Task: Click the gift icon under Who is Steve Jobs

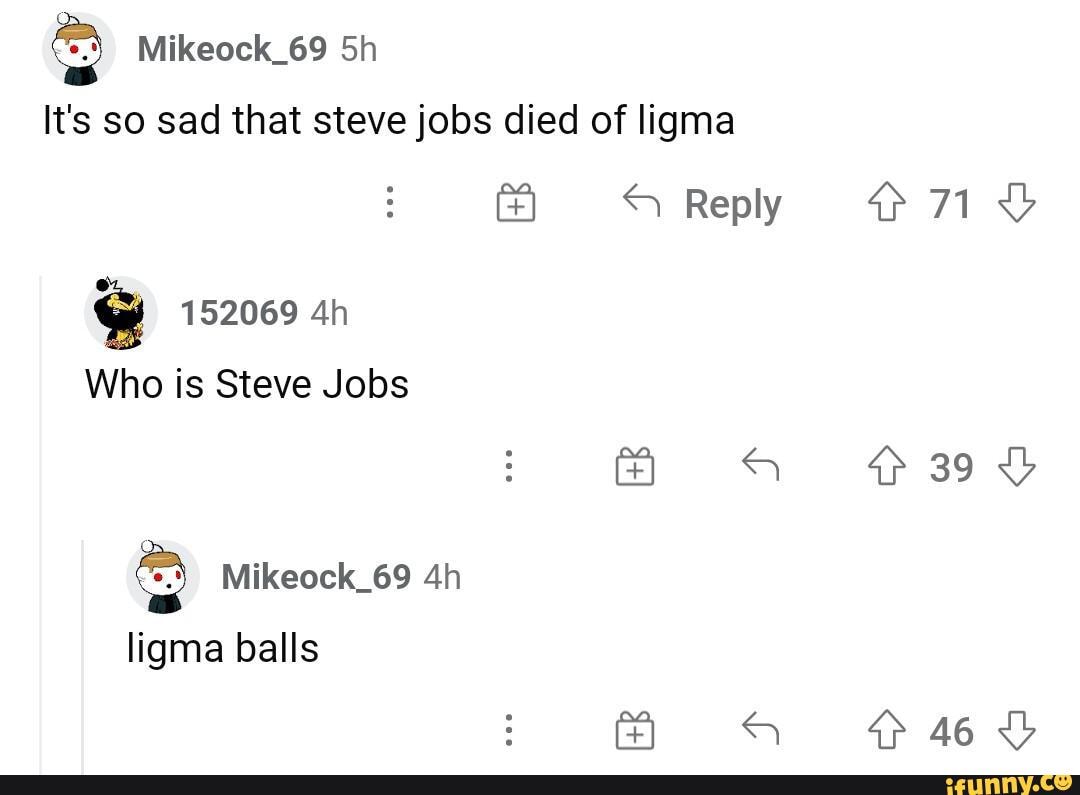Action: pyautogui.click(x=634, y=467)
